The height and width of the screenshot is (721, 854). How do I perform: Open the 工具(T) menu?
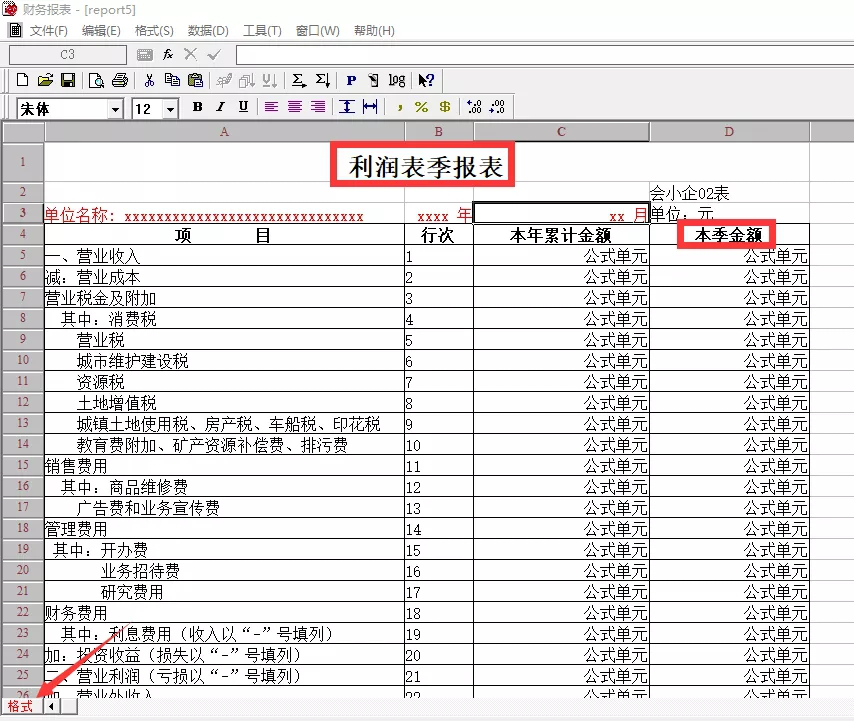pos(262,31)
